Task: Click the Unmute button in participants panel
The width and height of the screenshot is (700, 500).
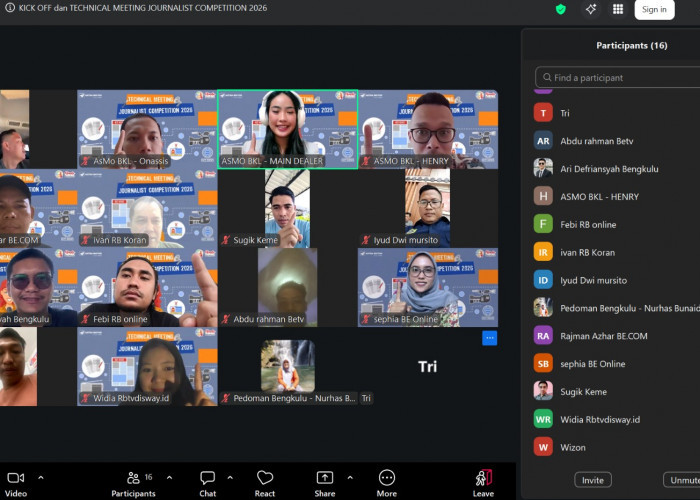Action: point(682,480)
